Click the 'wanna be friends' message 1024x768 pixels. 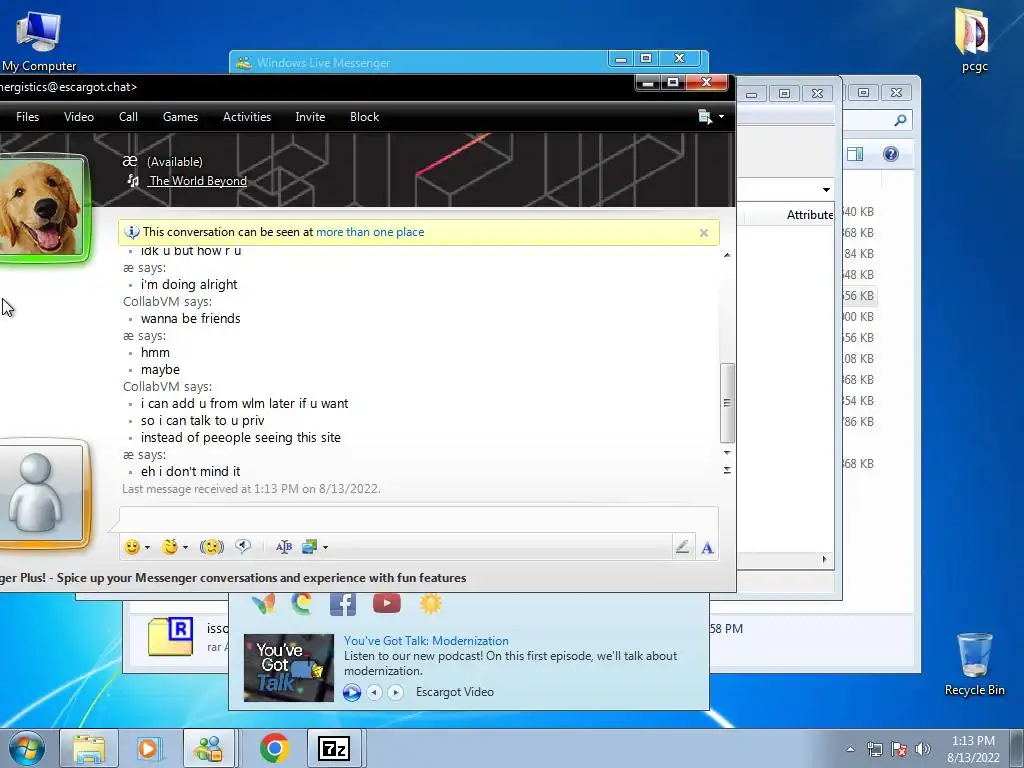[191, 319]
